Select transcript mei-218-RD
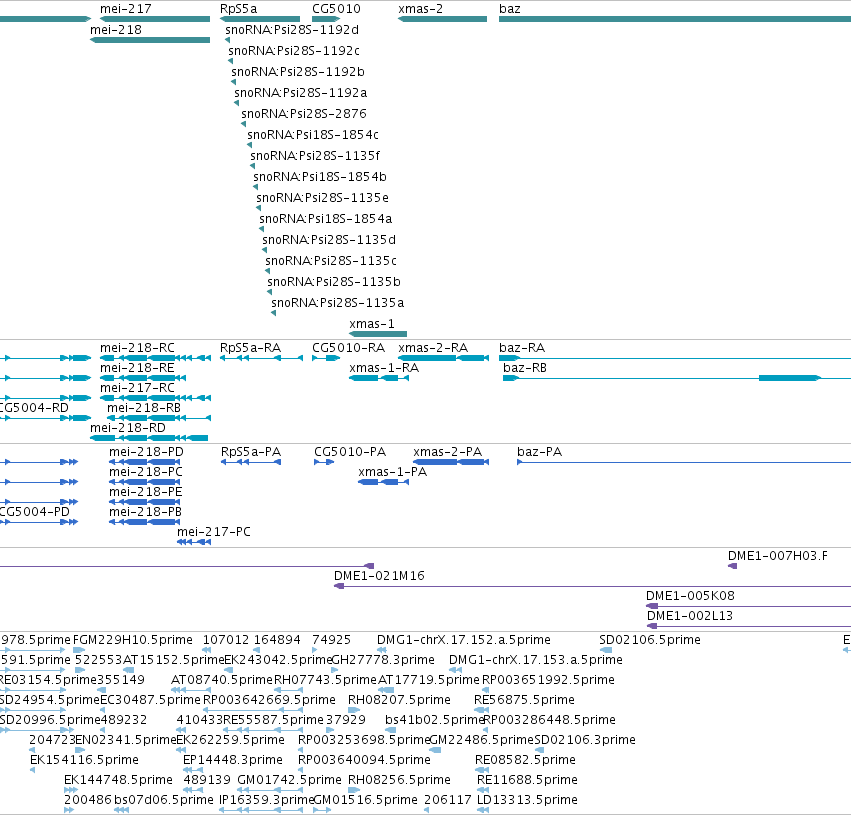This screenshot has width=851, height=815. click(149, 438)
